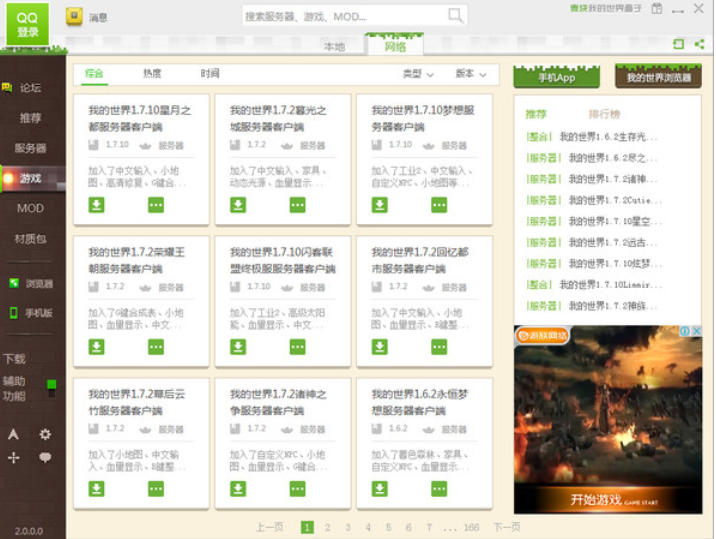Open 推荐 in the sidebar
The height and width of the screenshot is (539, 716).
(30, 118)
